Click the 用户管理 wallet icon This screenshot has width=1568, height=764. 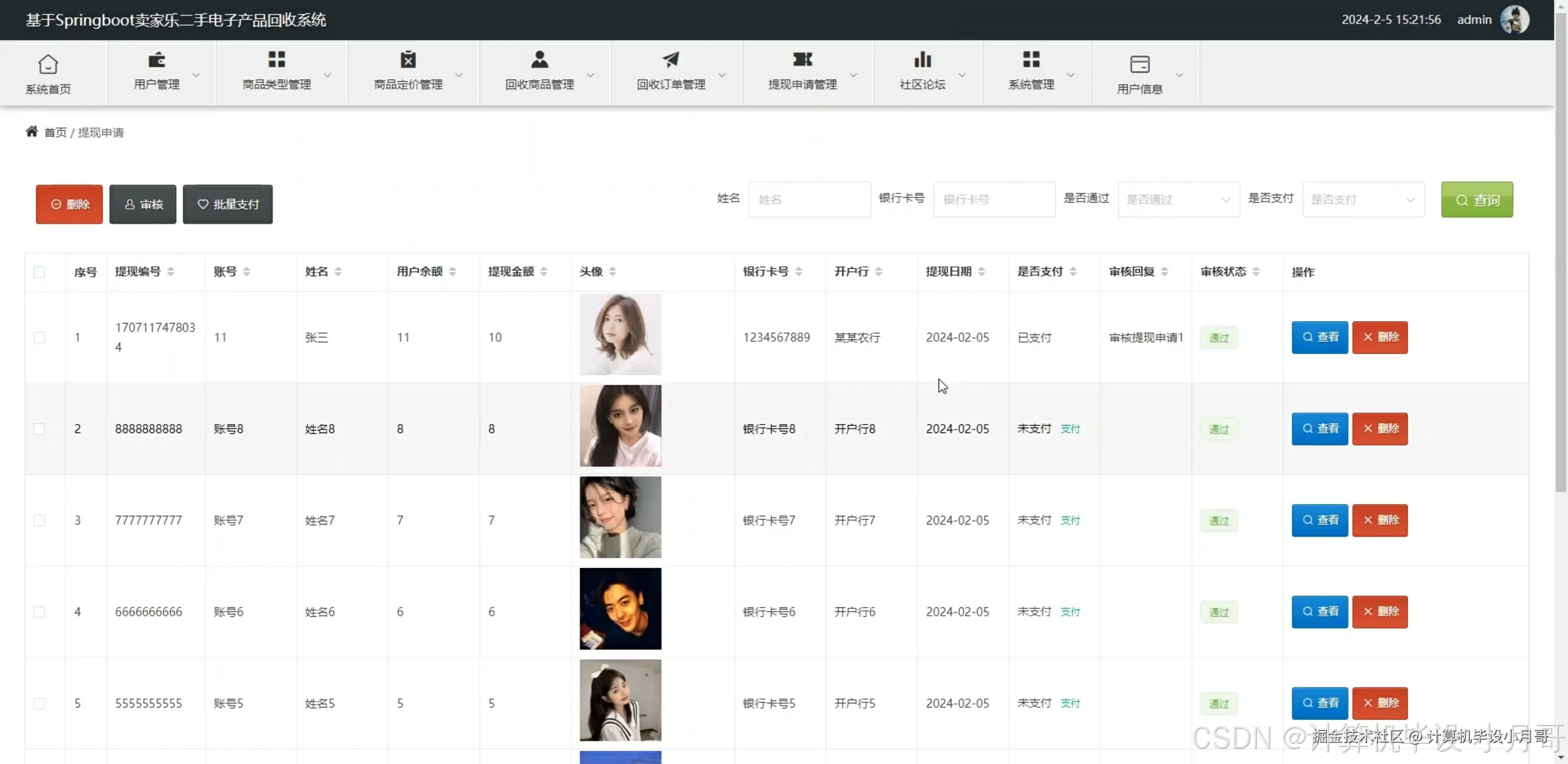pyautogui.click(x=157, y=59)
